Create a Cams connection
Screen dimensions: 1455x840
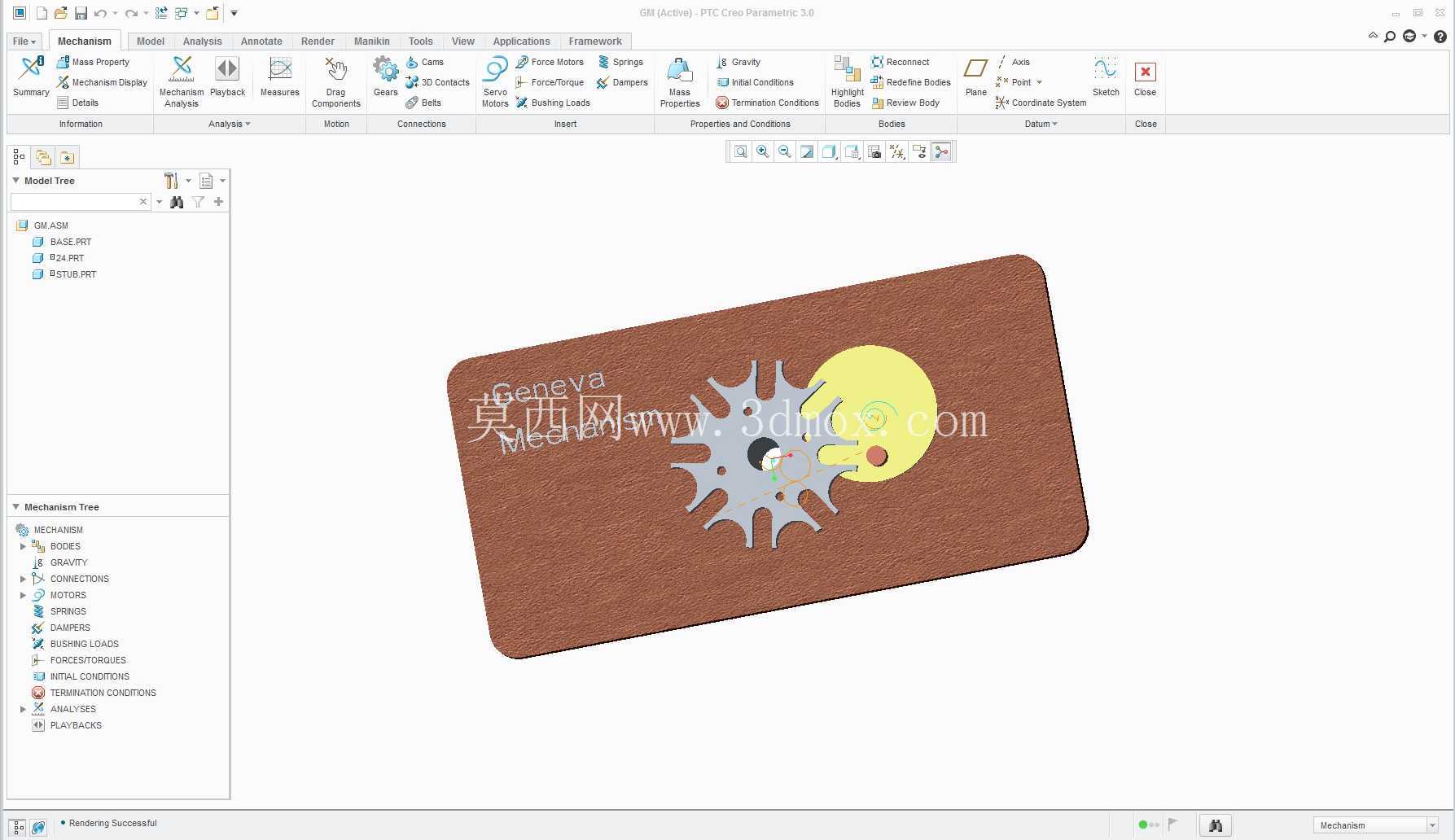(x=424, y=62)
